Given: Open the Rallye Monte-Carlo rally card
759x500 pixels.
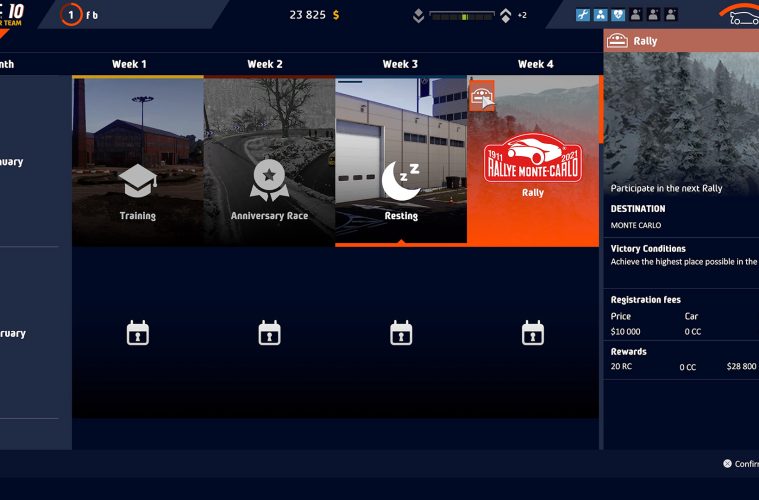Looking at the screenshot, I should coord(533,161).
